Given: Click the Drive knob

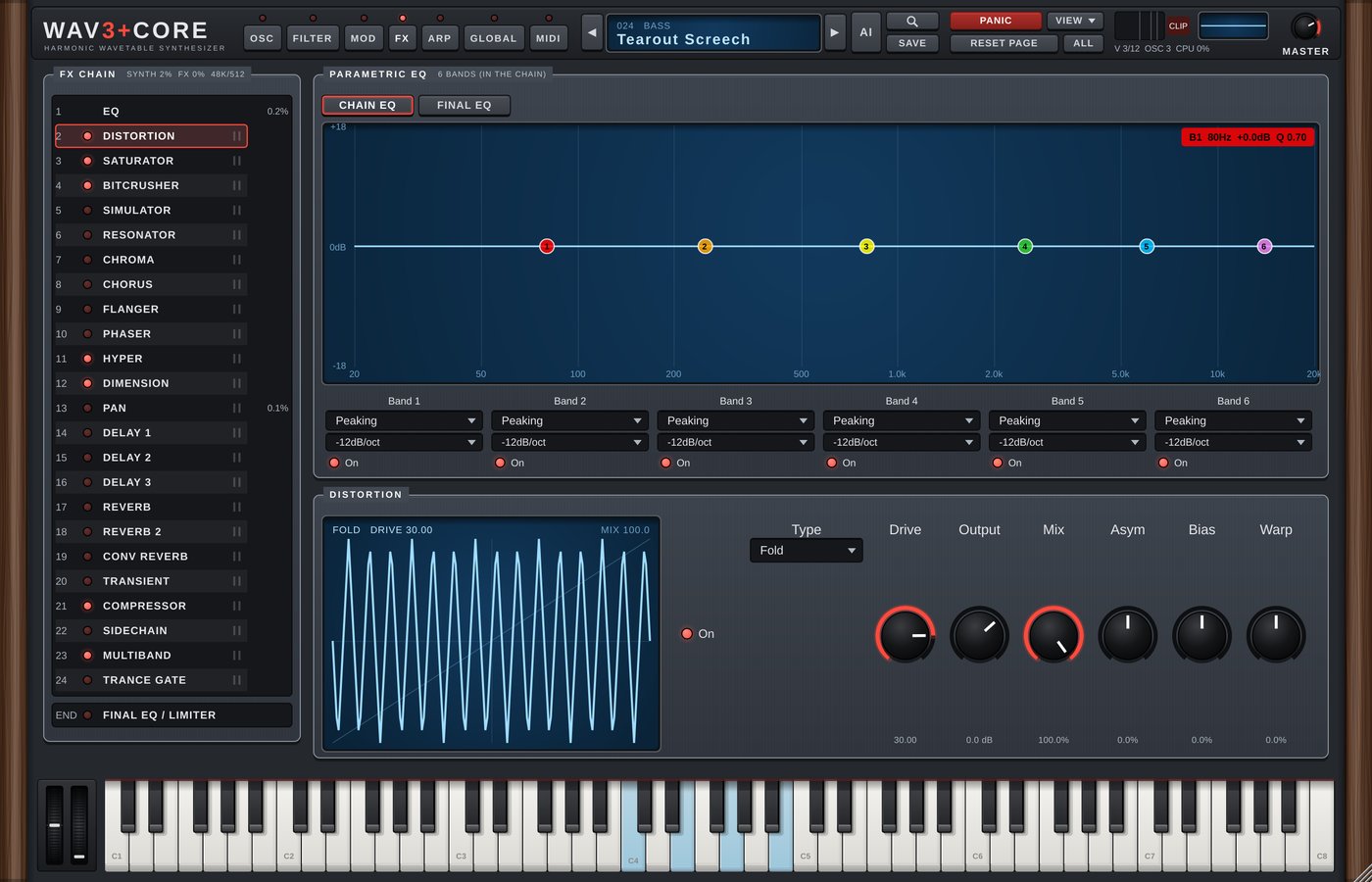Looking at the screenshot, I should (905, 634).
